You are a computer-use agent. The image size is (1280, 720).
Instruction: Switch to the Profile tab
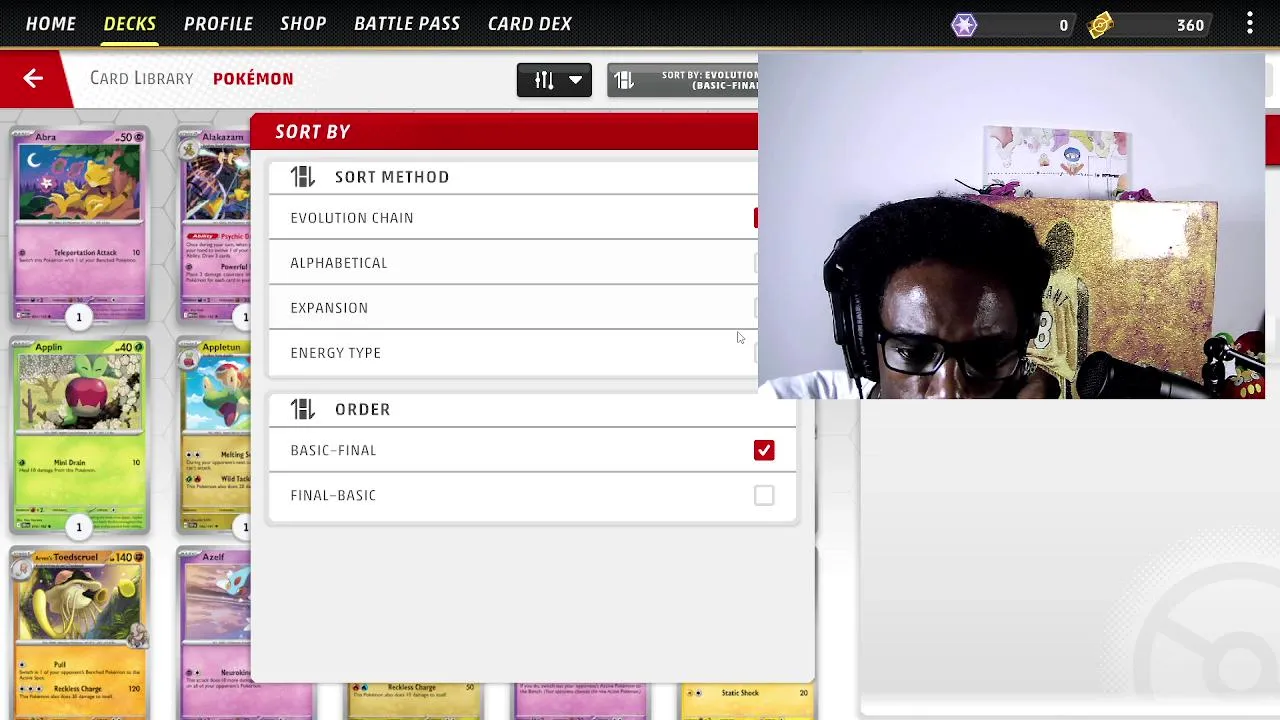coord(218,23)
